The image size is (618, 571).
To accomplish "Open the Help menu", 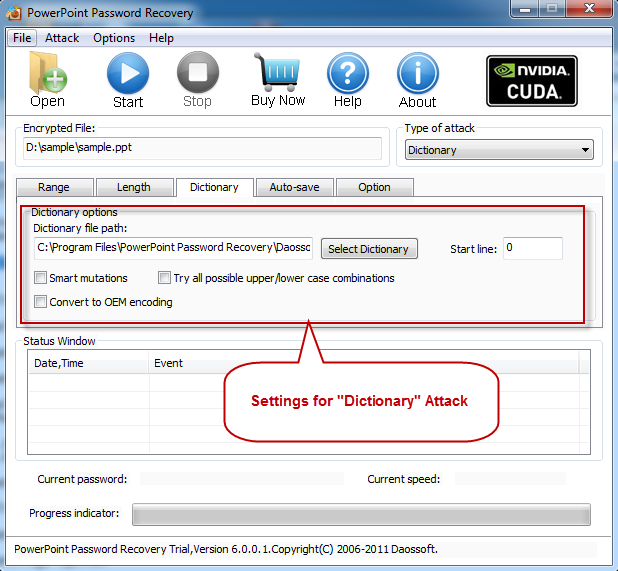I will point(161,38).
